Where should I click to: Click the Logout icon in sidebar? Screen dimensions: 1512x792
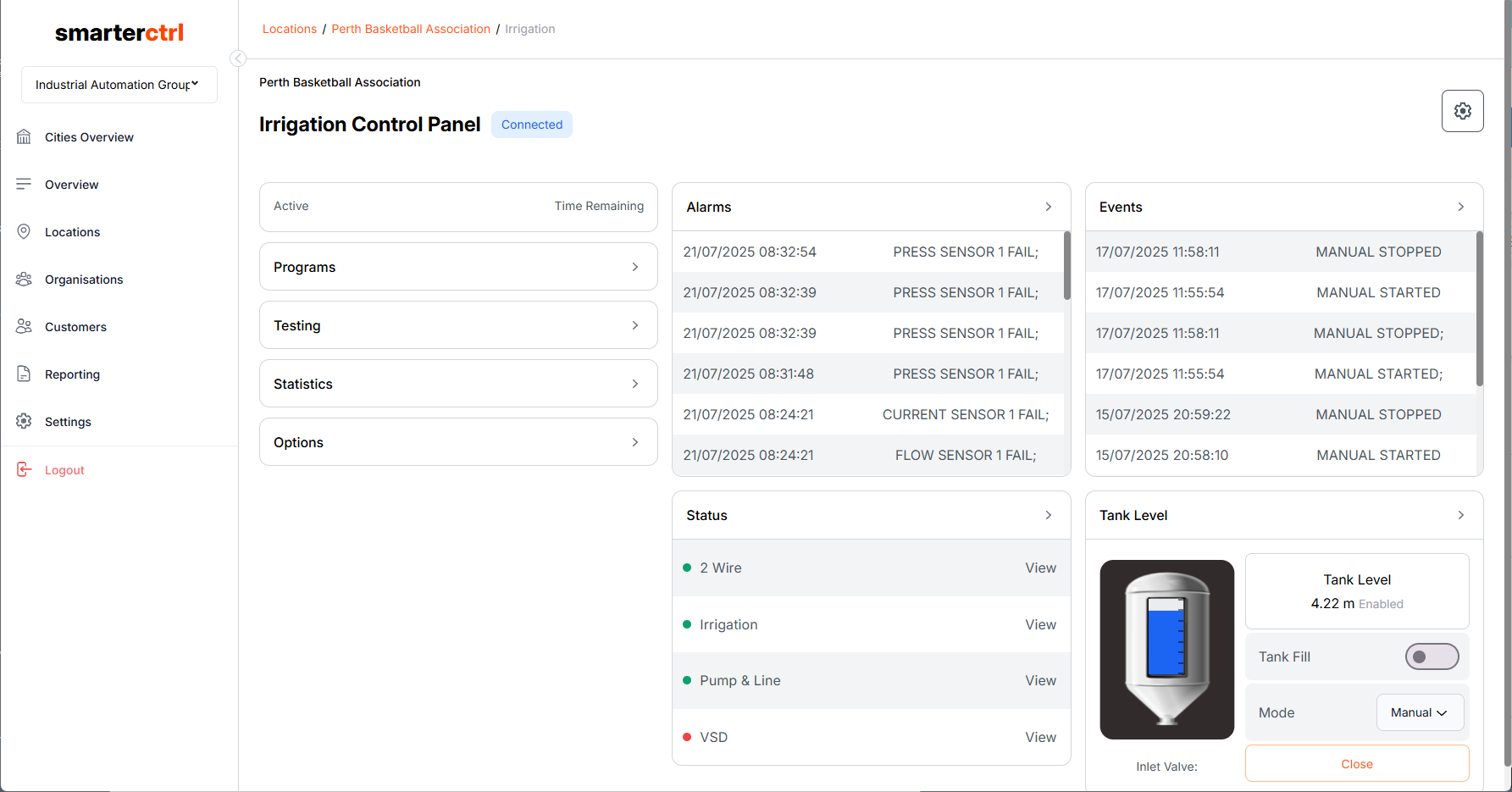pyautogui.click(x=24, y=470)
